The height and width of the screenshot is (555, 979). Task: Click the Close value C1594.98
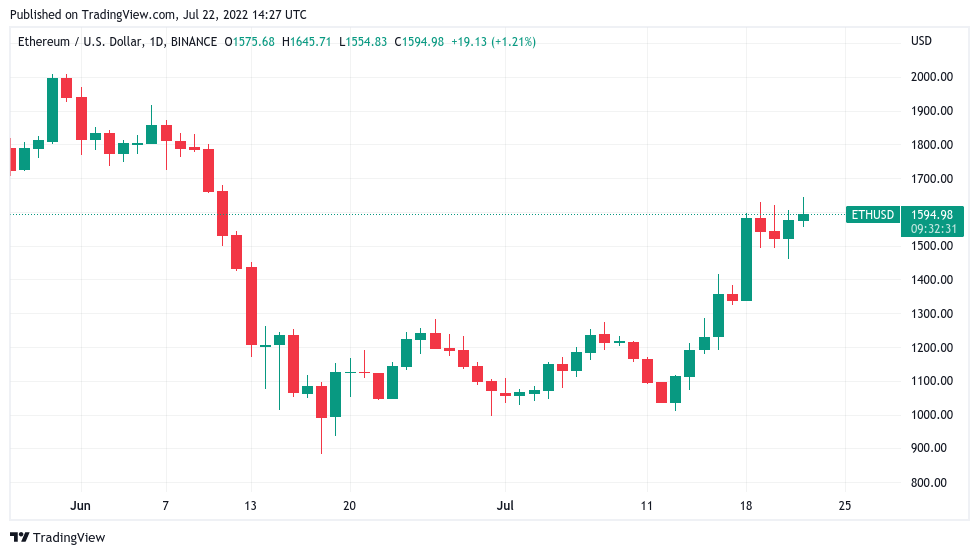coord(421,42)
